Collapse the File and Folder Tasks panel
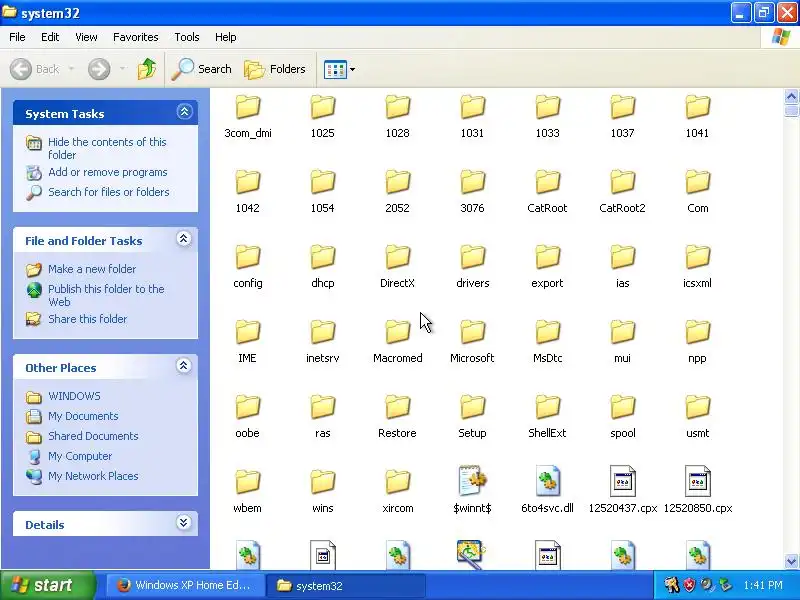The width and height of the screenshot is (800, 600). (x=184, y=239)
